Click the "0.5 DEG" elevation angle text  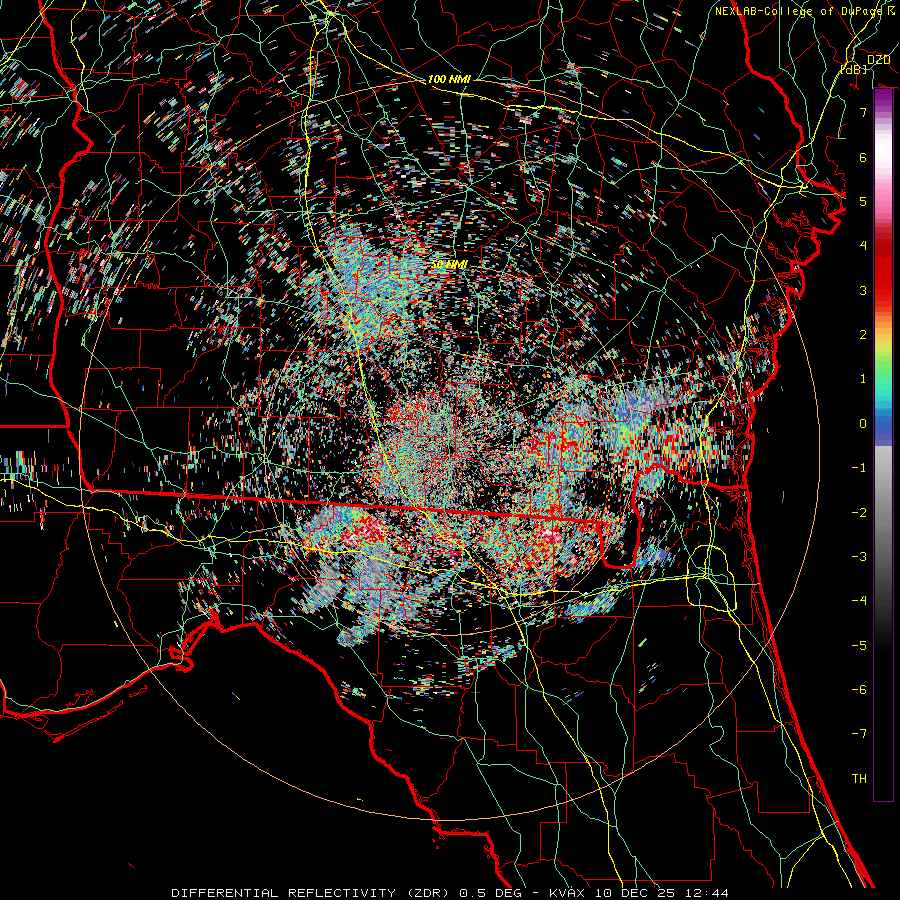(491, 893)
